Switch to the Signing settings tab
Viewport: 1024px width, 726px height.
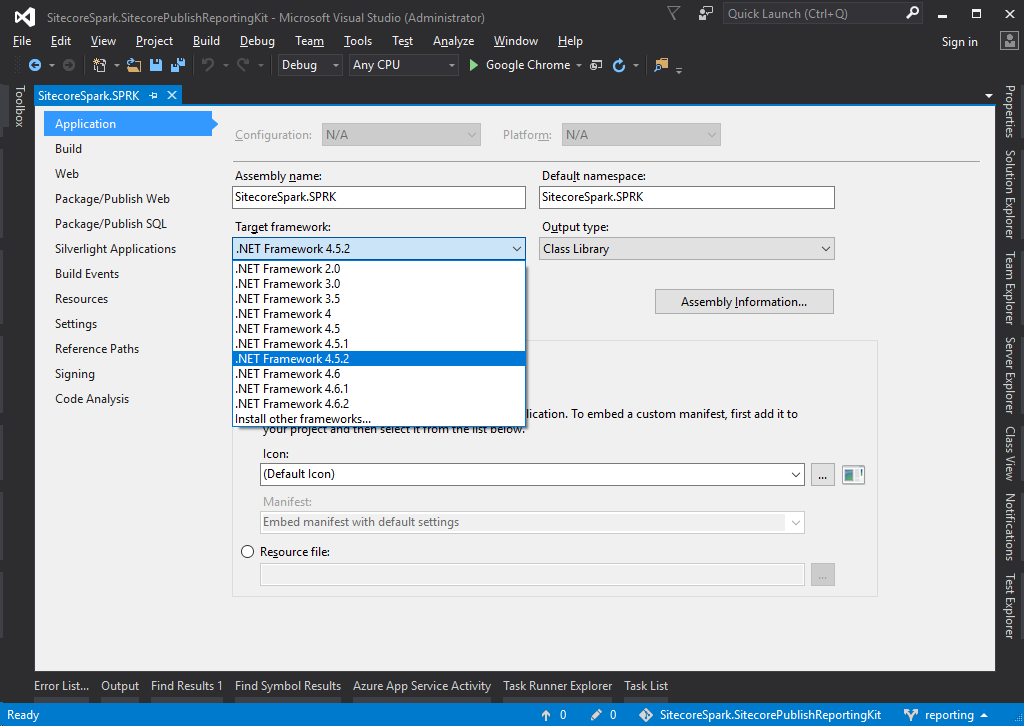point(75,374)
